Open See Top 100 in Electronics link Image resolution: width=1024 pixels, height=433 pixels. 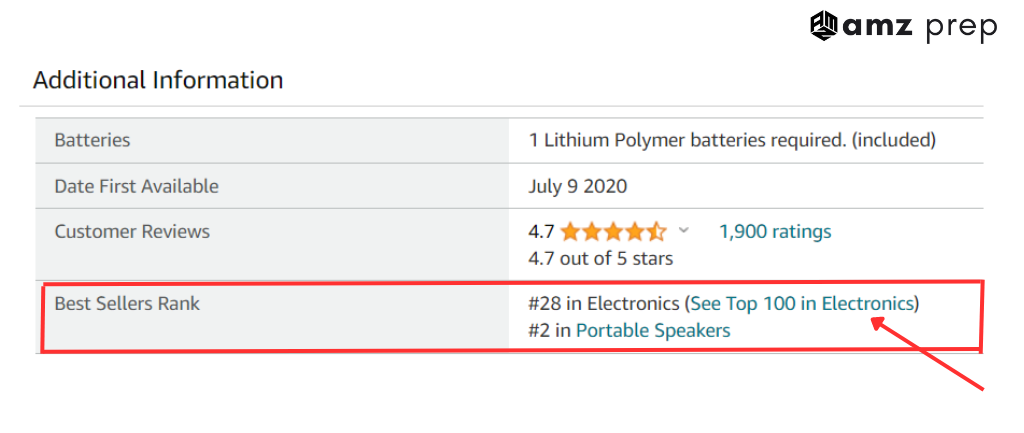point(802,303)
